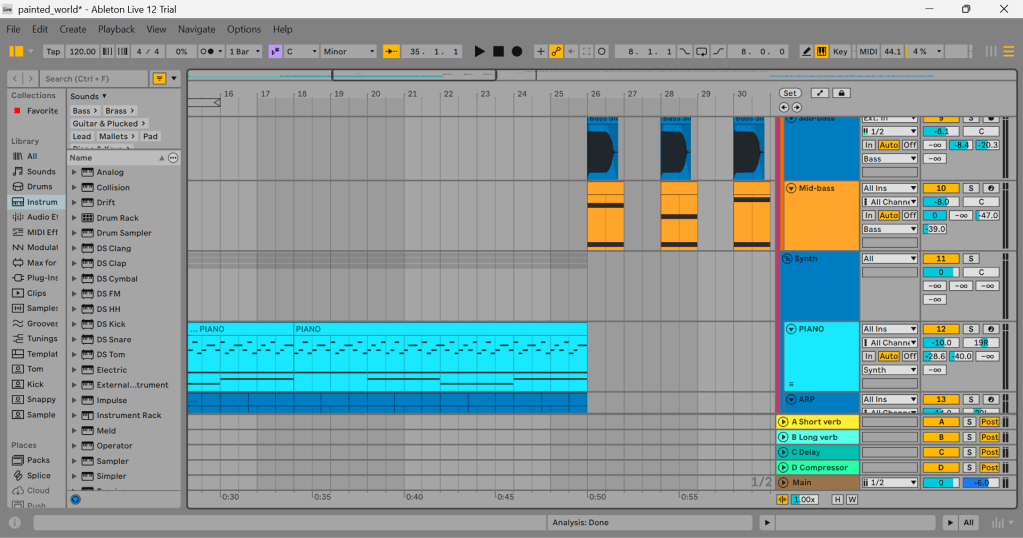Viewport: 1023px width, 538px height.
Task: Open the Playback menu
Action: (x=116, y=30)
